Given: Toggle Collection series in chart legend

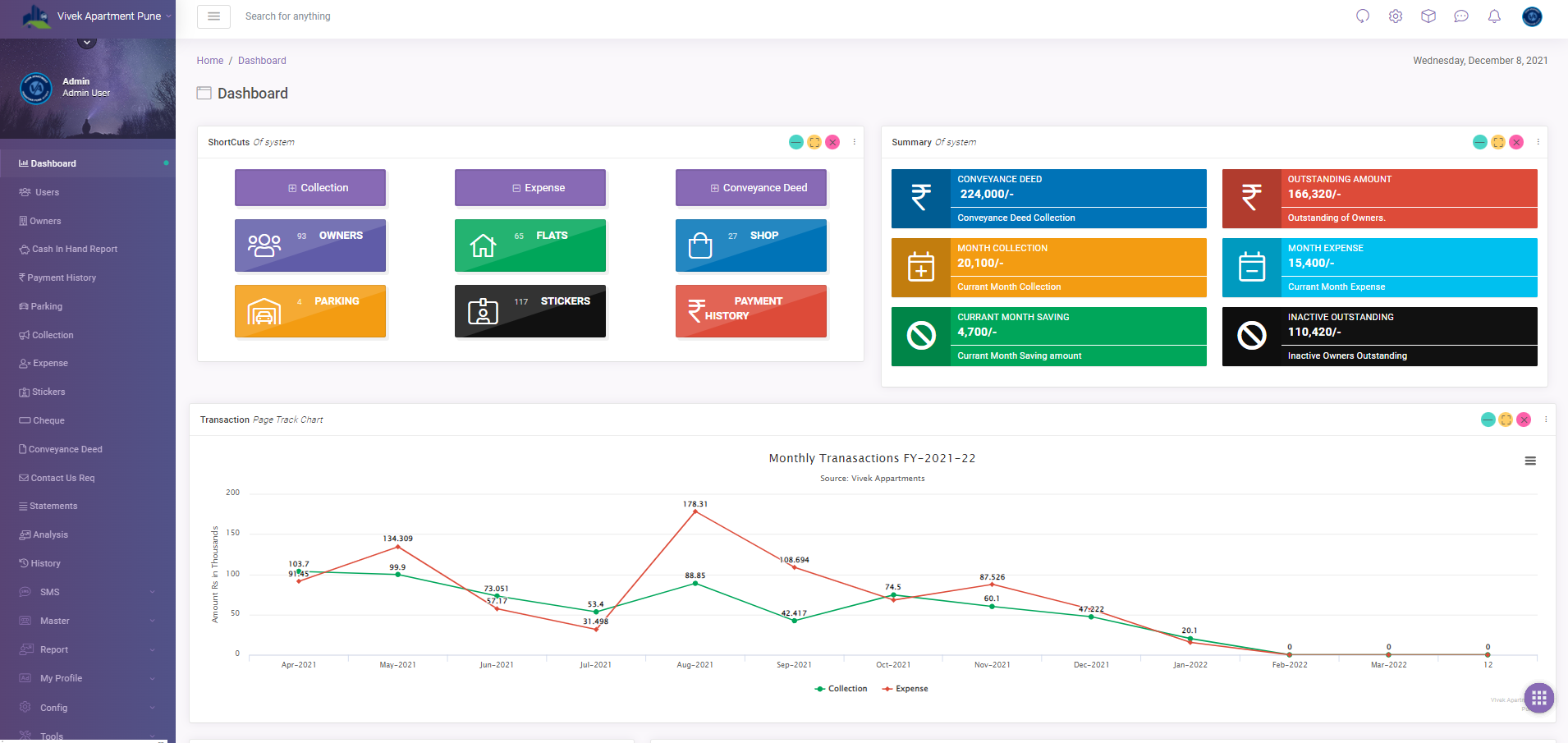Looking at the screenshot, I should (841, 689).
